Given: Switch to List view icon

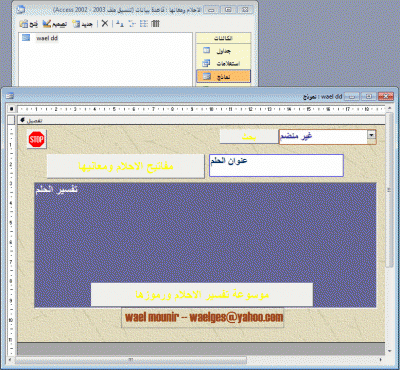Looking at the screenshot, I should point(144,23).
